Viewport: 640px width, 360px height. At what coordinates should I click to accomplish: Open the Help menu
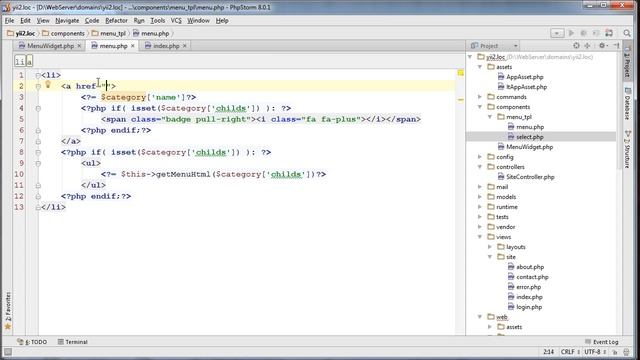(x=222, y=20)
